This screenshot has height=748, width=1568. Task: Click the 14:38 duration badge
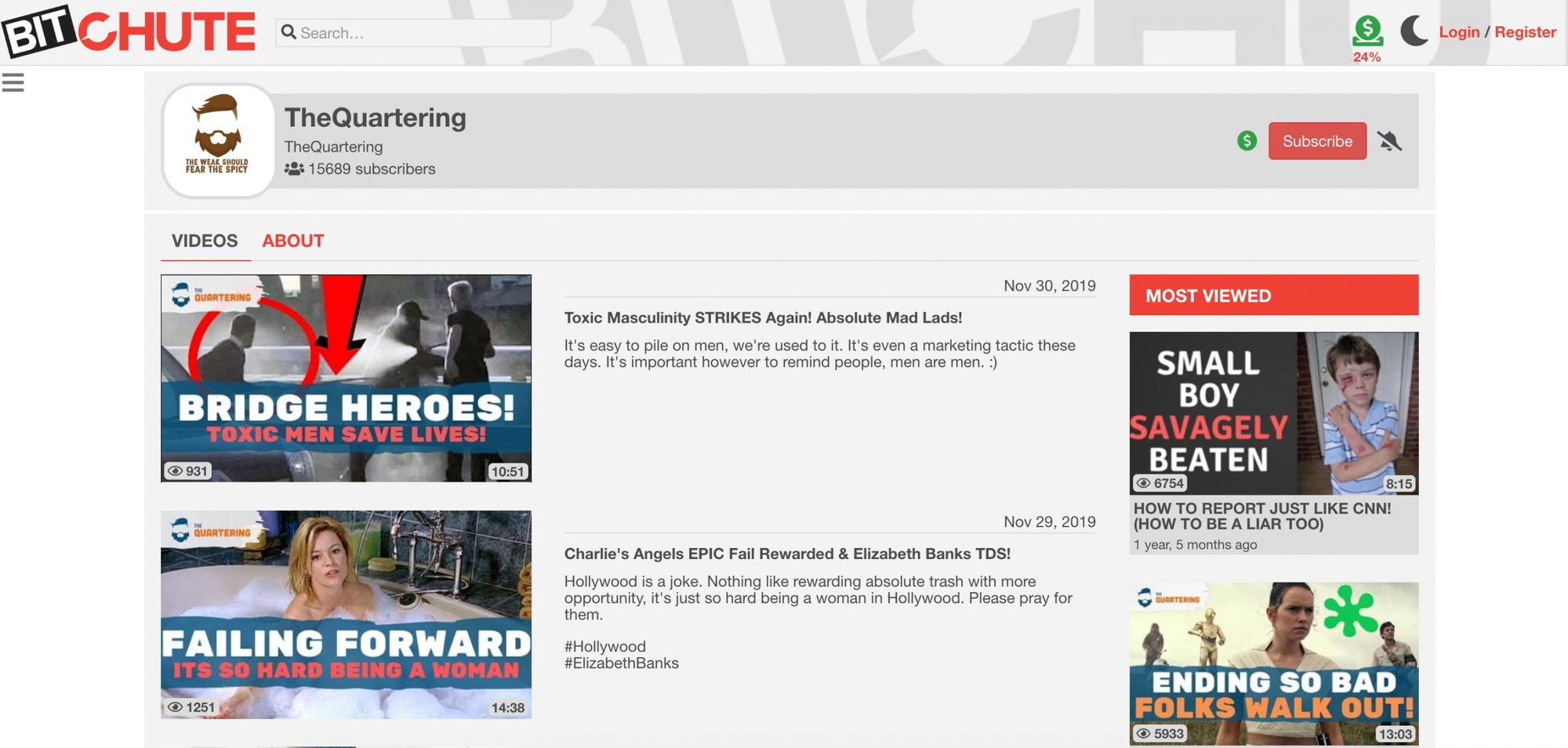[507, 707]
